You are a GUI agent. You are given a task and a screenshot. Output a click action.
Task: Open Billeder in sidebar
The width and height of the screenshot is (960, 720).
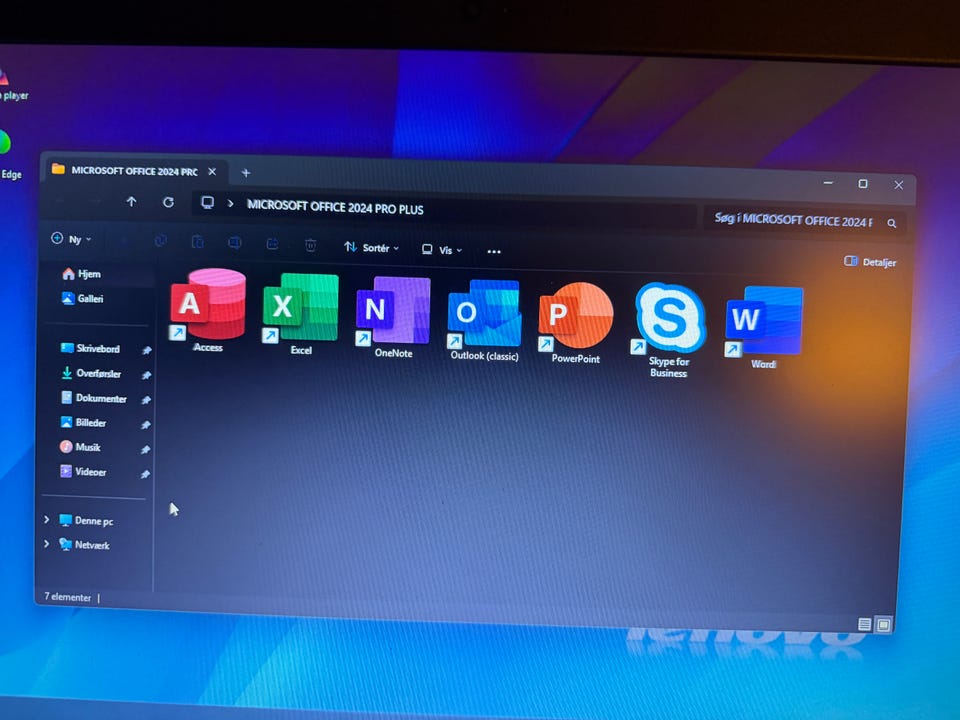83,422
